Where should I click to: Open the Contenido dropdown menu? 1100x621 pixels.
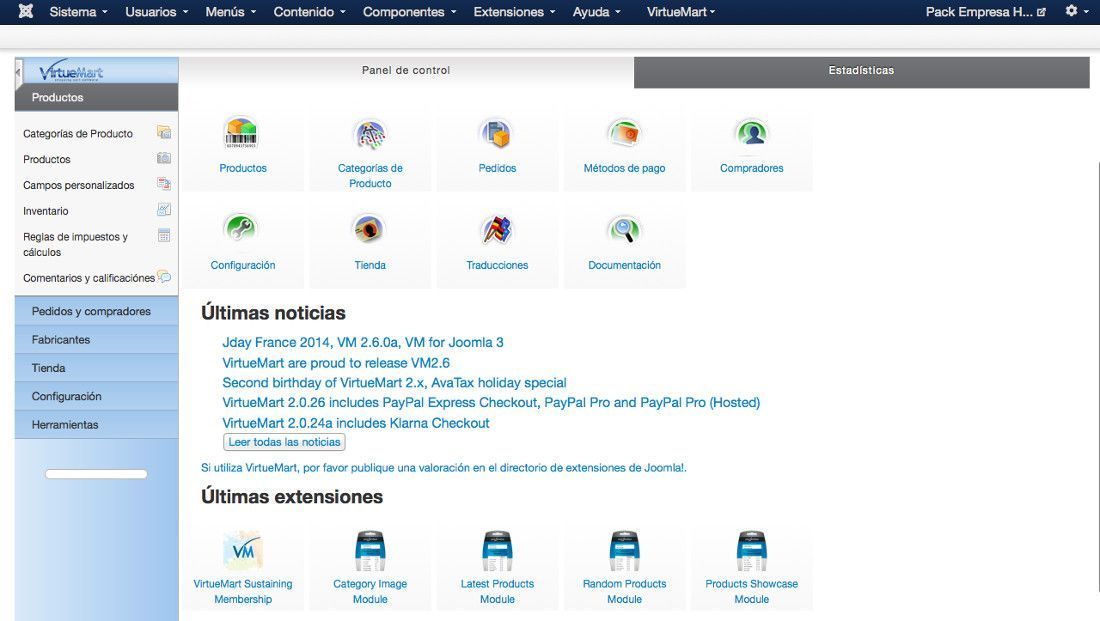pyautogui.click(x=309, y=12)
